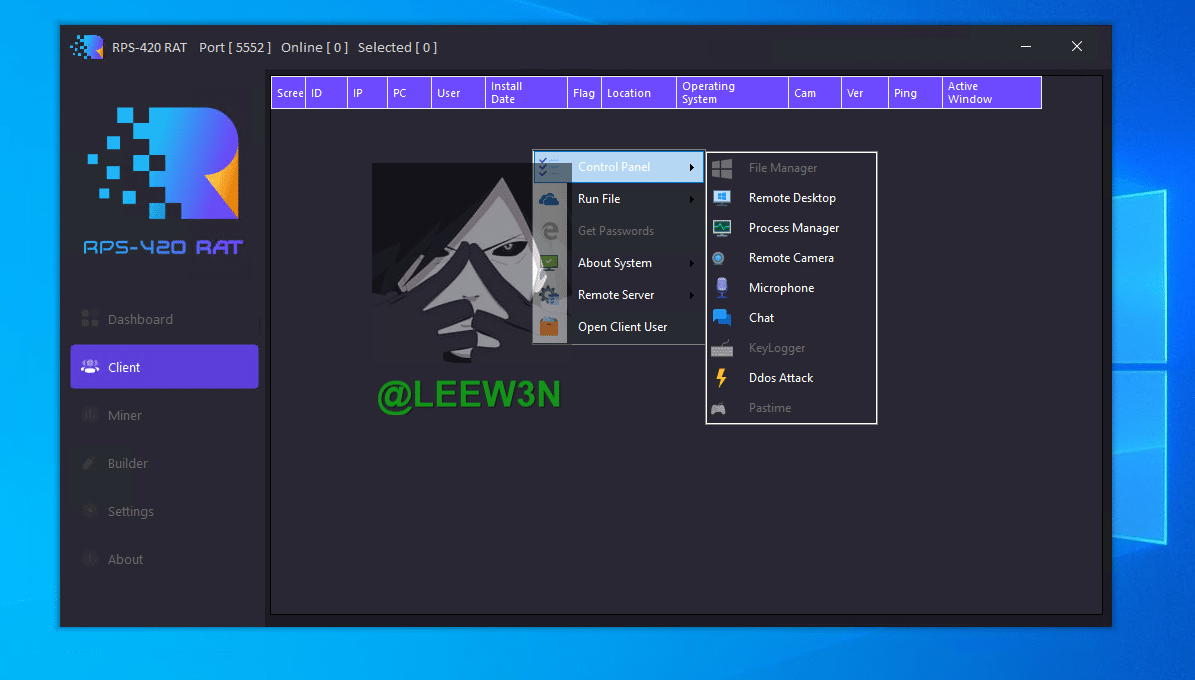The width and height of the screenshot is (1195, 680).
Task: Click the Microphone icon in submenu
Action: (x=722, y=288)
